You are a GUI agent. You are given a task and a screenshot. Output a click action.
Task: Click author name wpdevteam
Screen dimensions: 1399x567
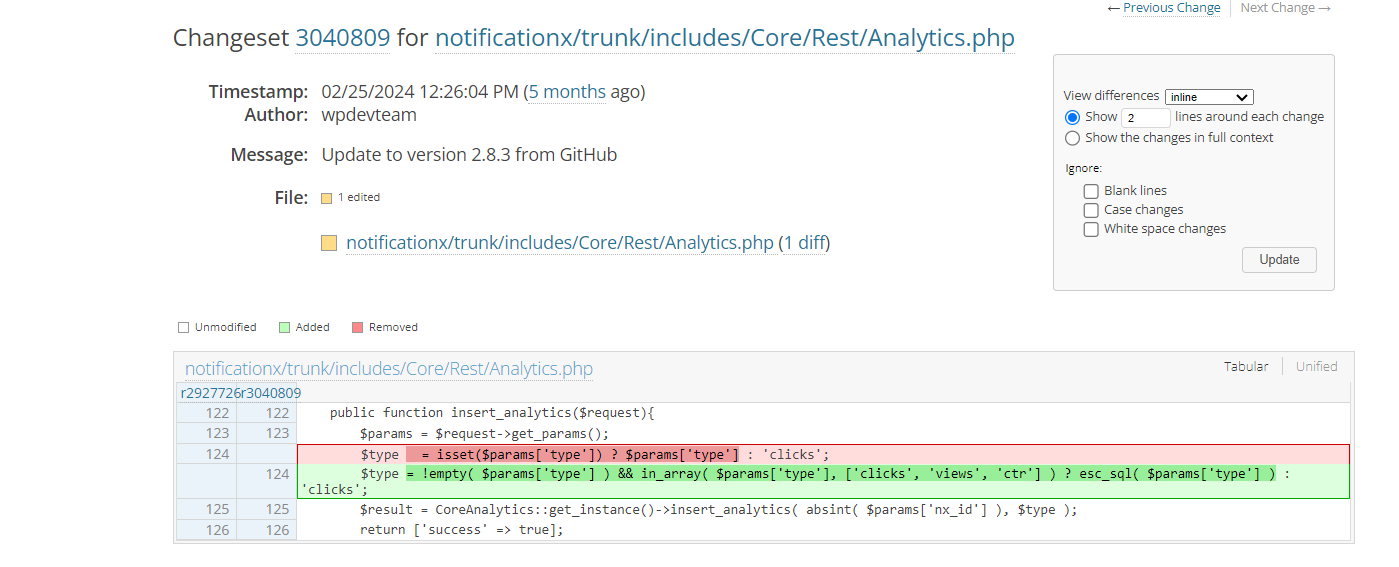pos(369,115)
